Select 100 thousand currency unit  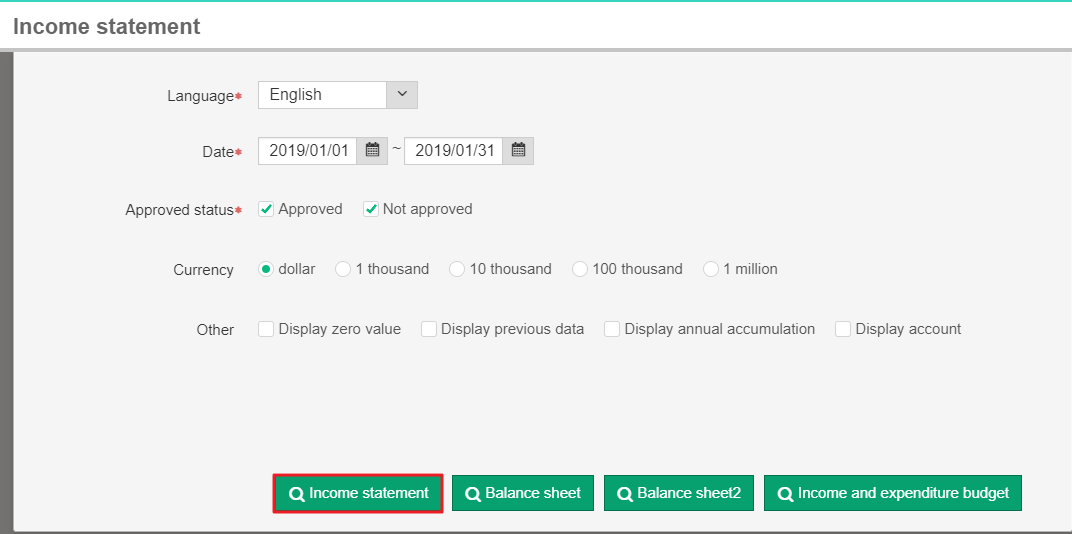pos(580,269)
